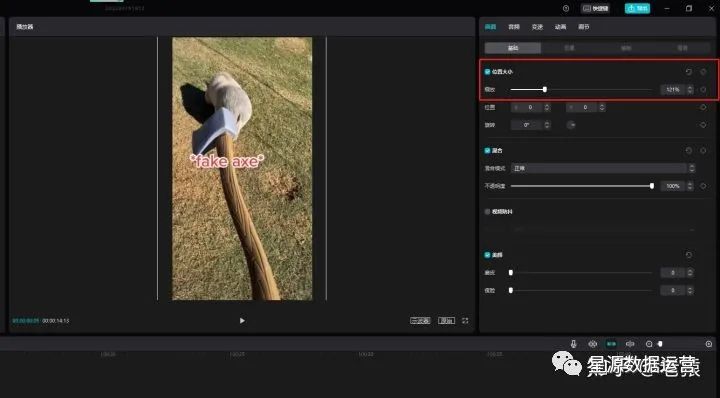Enter full-screen preview in the player
Screen dimensions: 720x398
(x=465, y=320)
